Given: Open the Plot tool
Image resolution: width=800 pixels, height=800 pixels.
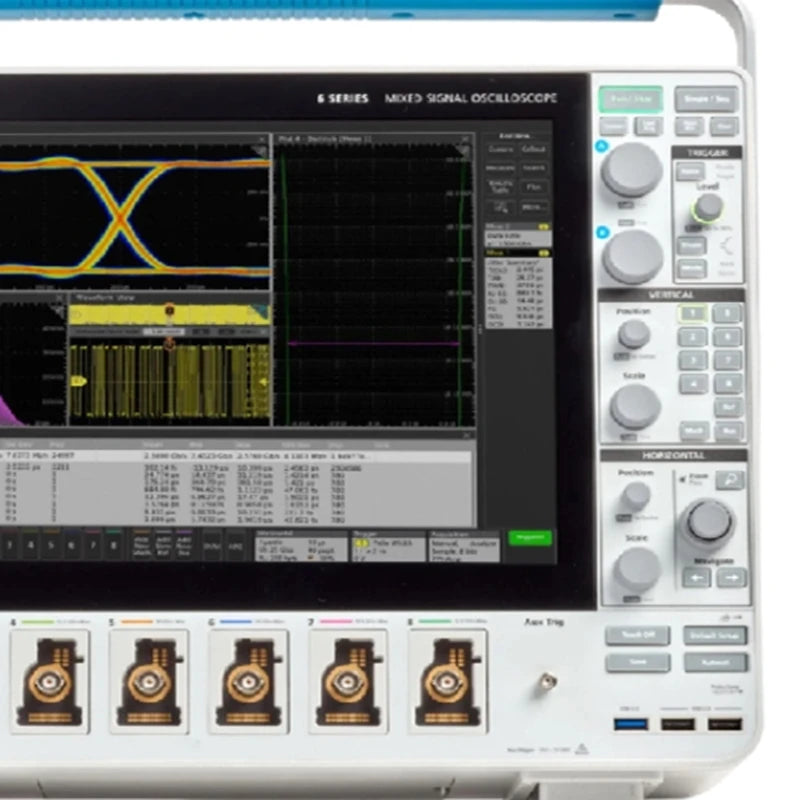Looking at the screenshot, I should (x=532, y=186).
